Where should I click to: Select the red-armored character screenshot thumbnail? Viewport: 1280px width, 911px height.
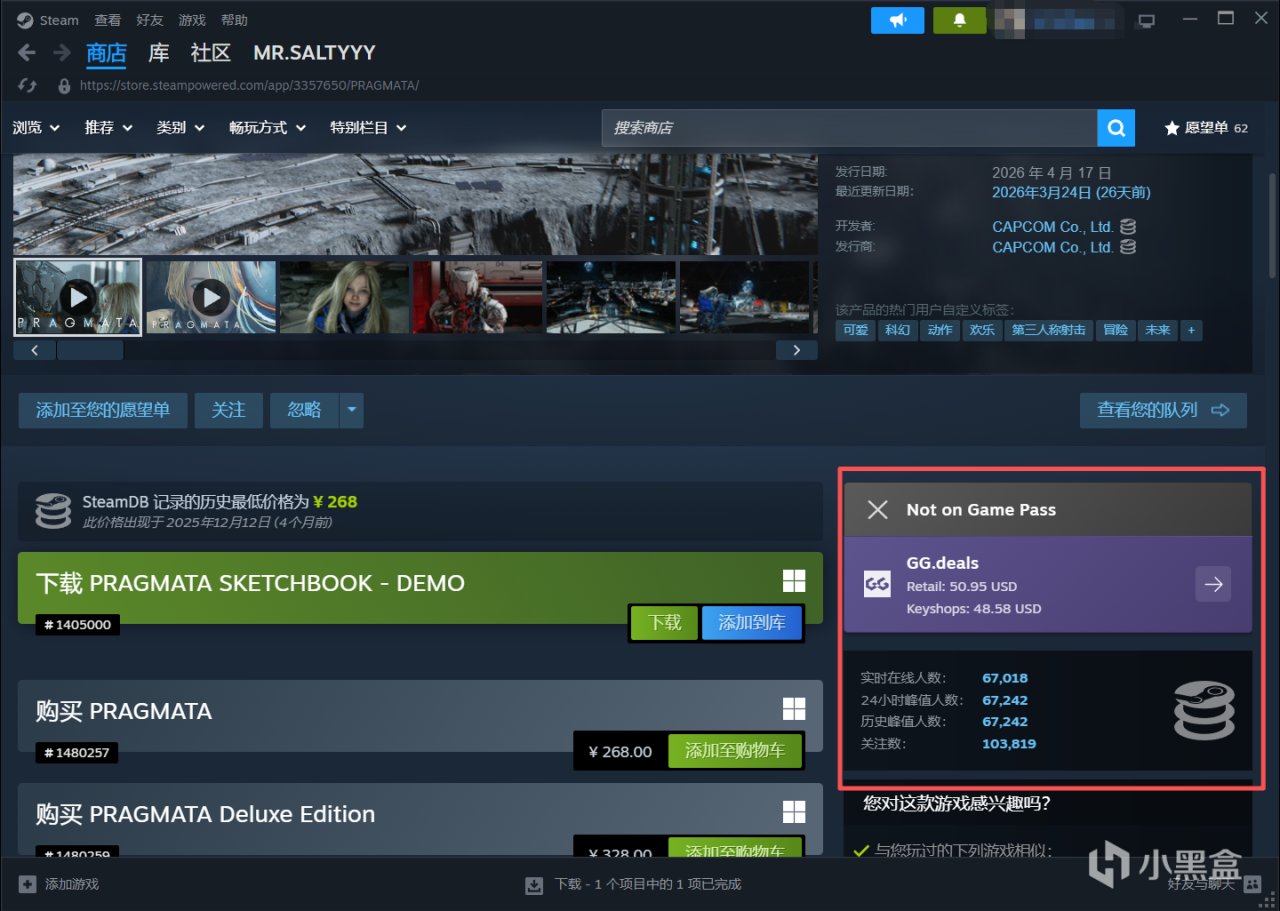tap(478, 297)
